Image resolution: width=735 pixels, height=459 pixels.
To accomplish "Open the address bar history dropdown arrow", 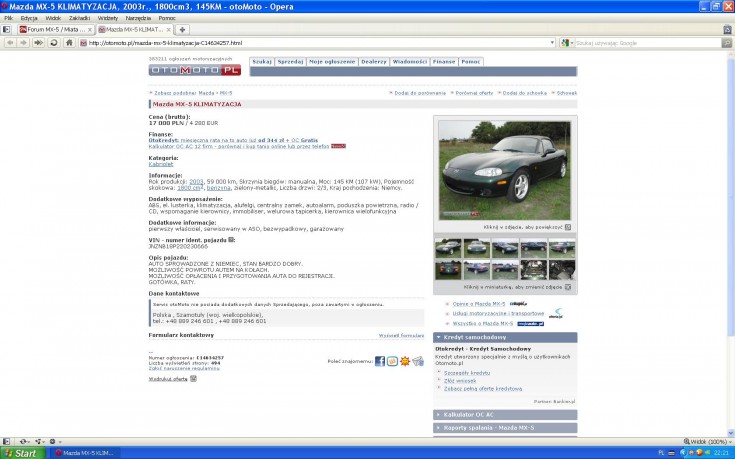I will tap(552, 43).
